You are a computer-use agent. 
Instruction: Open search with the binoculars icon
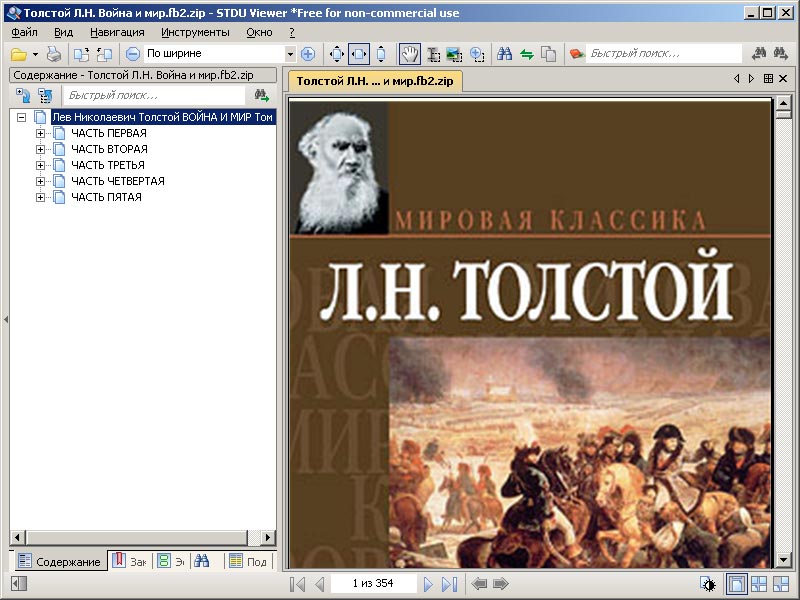click(x=505, y=53)
